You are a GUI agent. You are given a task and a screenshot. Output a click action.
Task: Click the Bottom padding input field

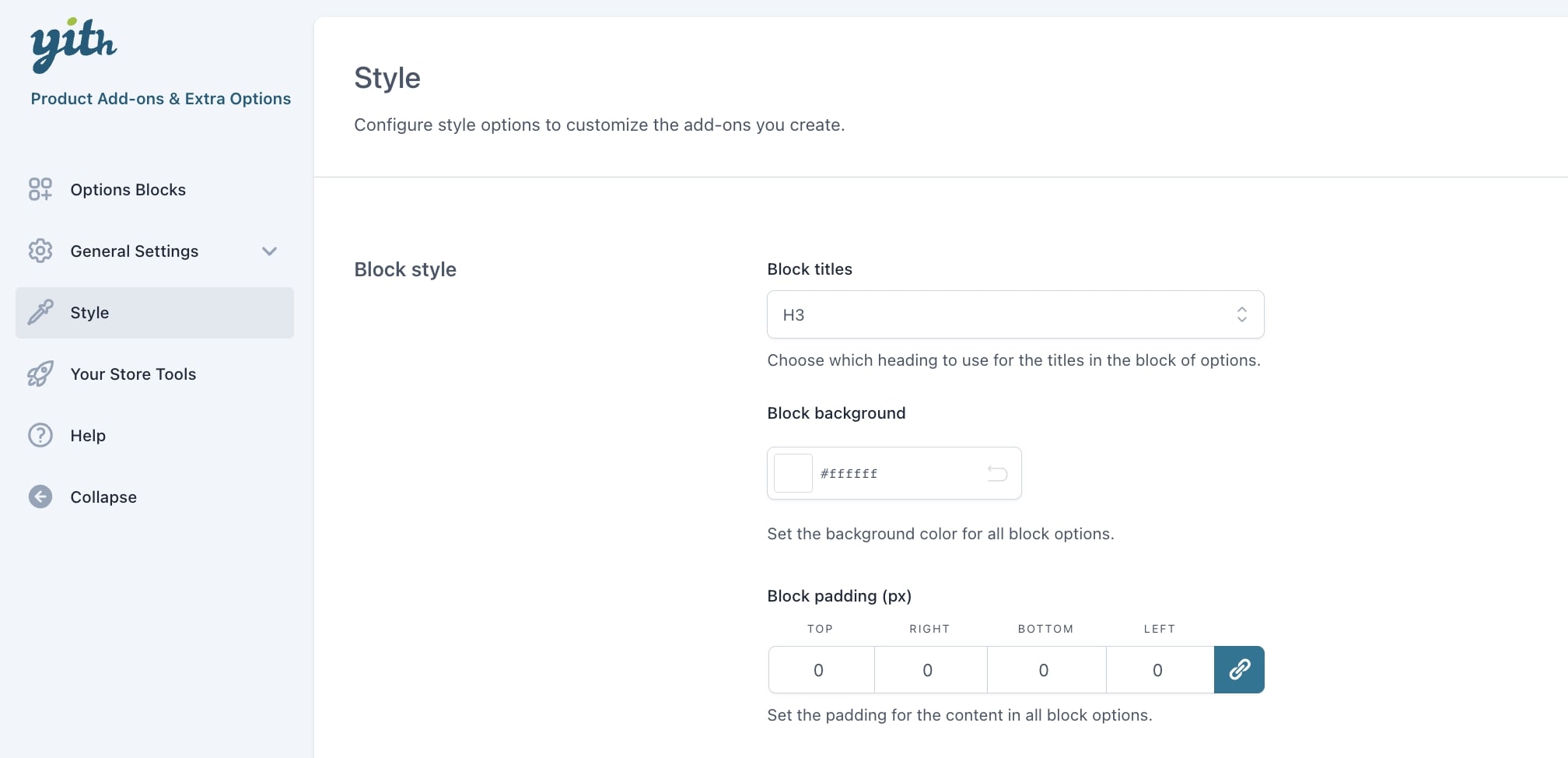[x=1046, y=669]
